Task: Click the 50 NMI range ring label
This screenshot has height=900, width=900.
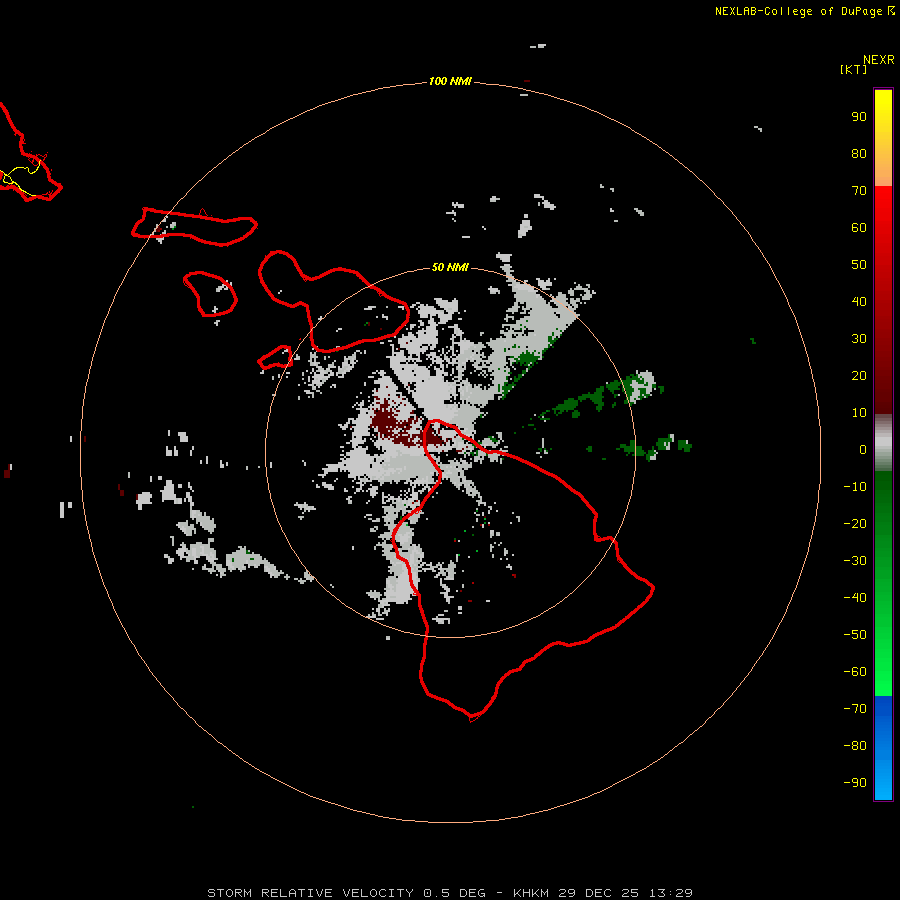Action: click(x=450, y=267)
